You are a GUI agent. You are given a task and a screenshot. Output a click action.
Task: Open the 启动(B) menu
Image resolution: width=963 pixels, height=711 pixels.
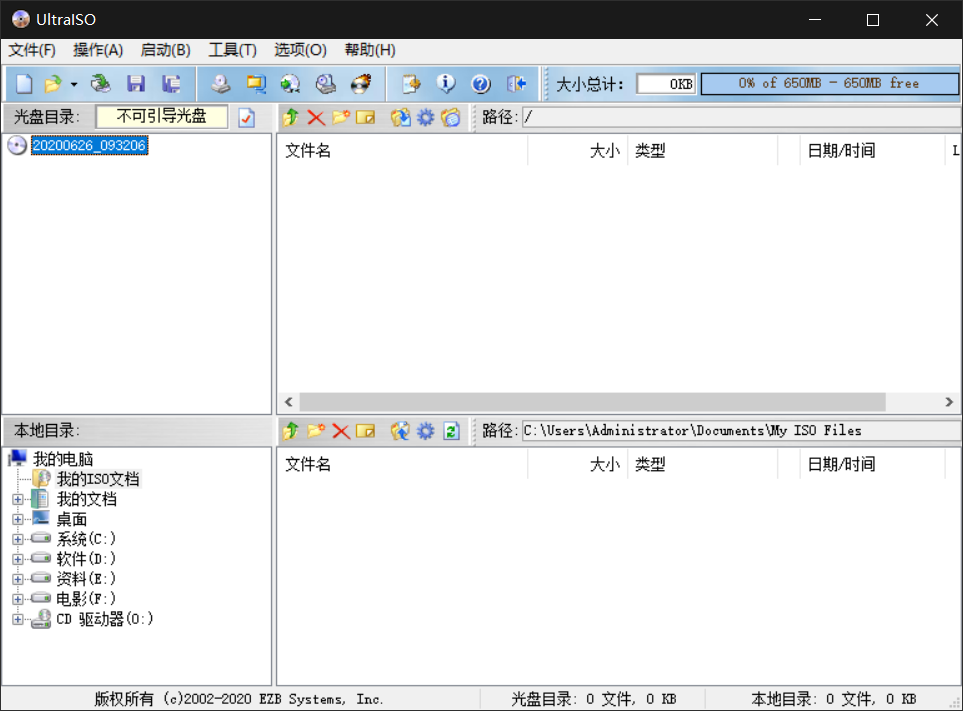[x=166, y=50]
